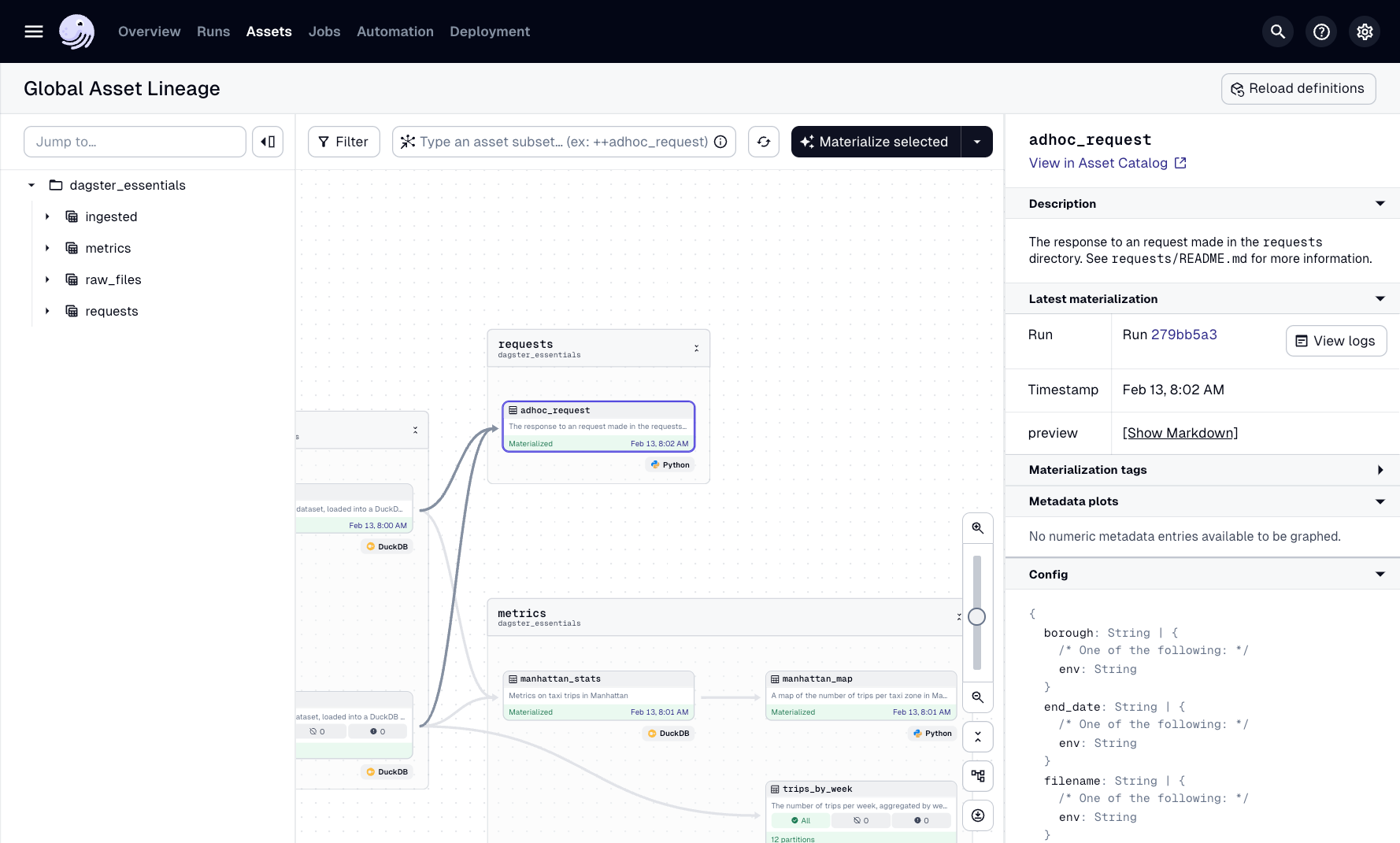Image resolution: width=1400 pixels, height=843 pixels.
Task: Collapse the Config section
Action: (1380, 574)
